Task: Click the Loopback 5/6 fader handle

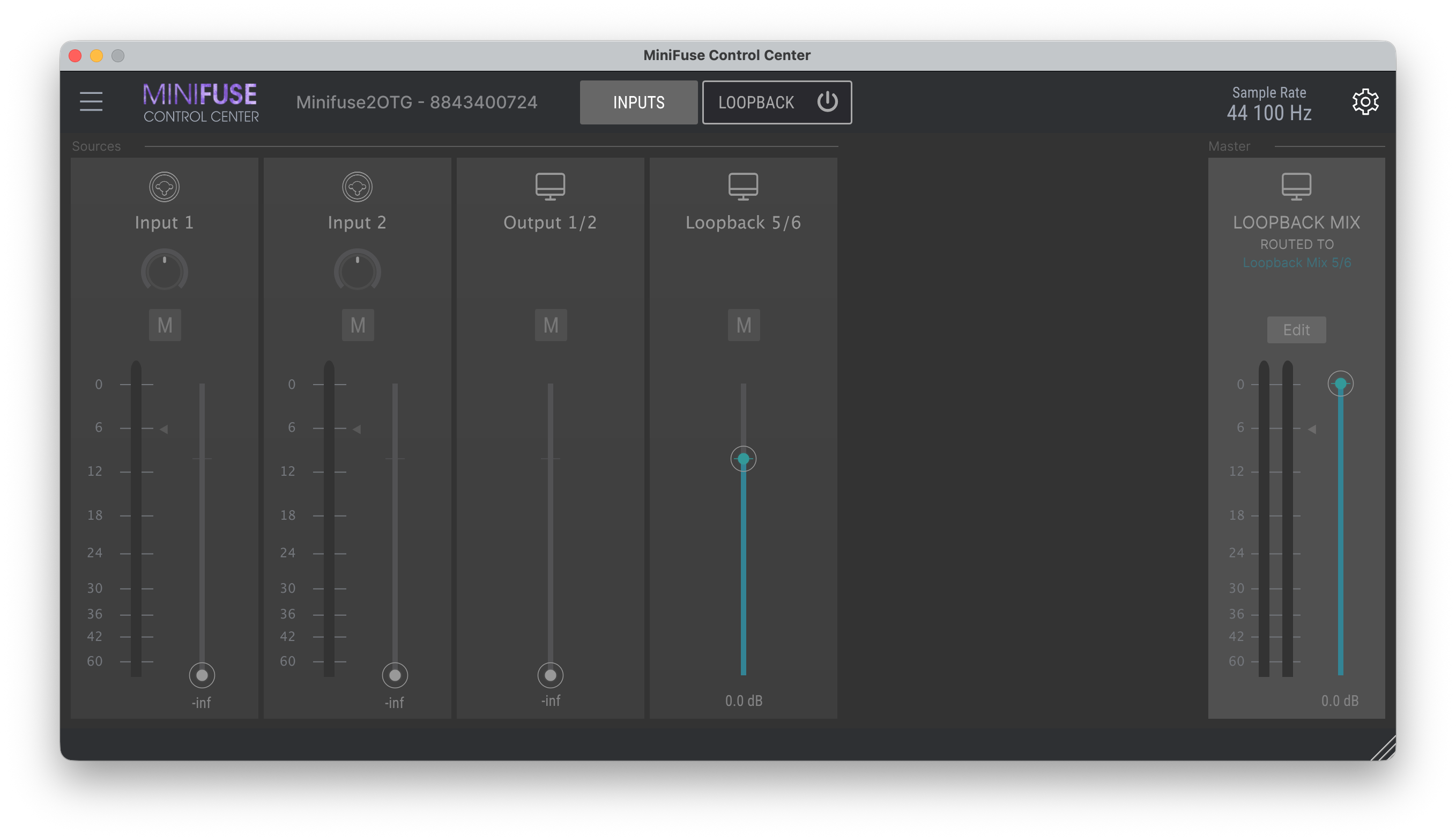Action: (x=743, y=459)
